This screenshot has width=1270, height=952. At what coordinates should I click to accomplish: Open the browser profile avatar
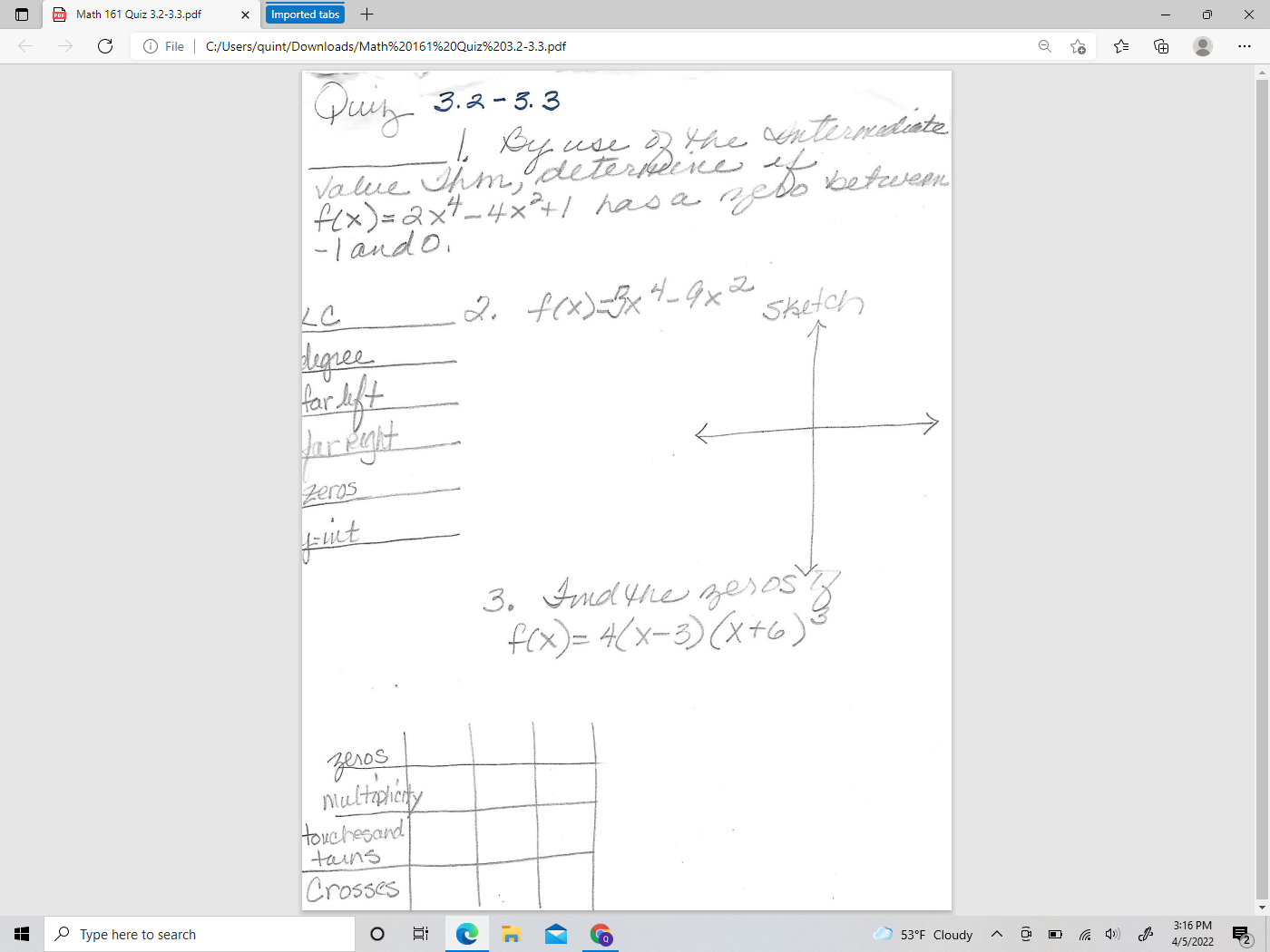(1203, 45)
